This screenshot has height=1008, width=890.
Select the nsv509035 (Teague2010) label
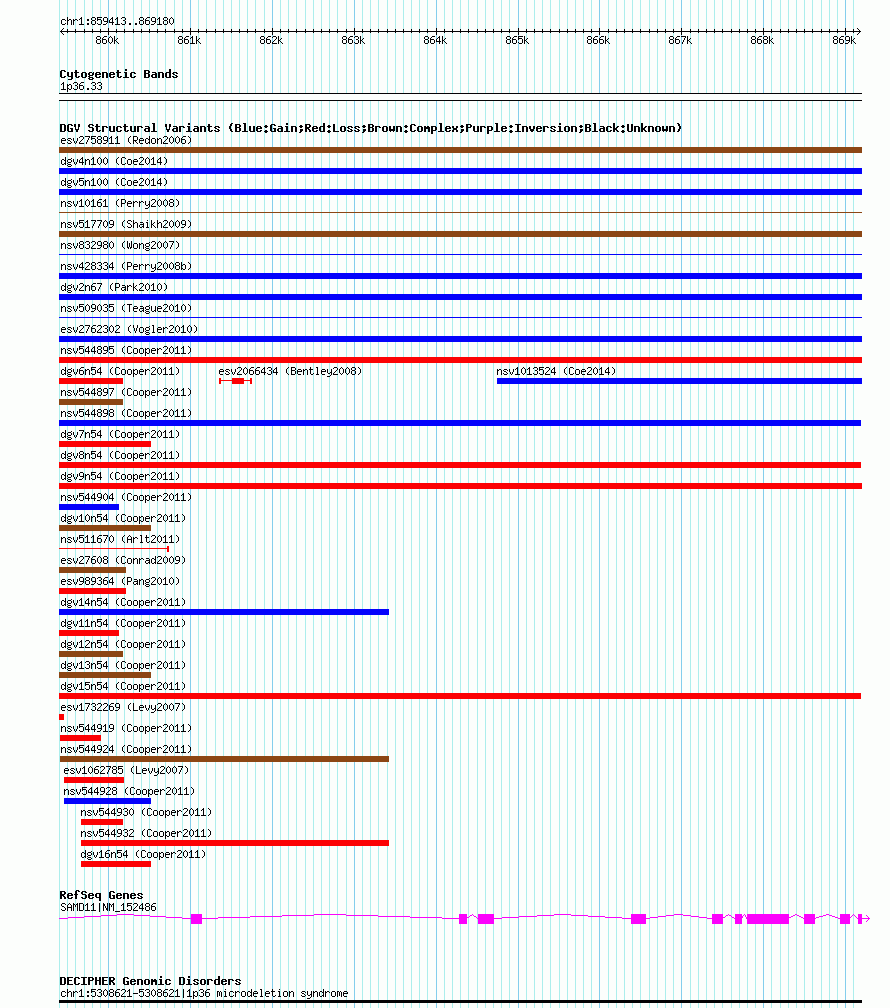126,309
